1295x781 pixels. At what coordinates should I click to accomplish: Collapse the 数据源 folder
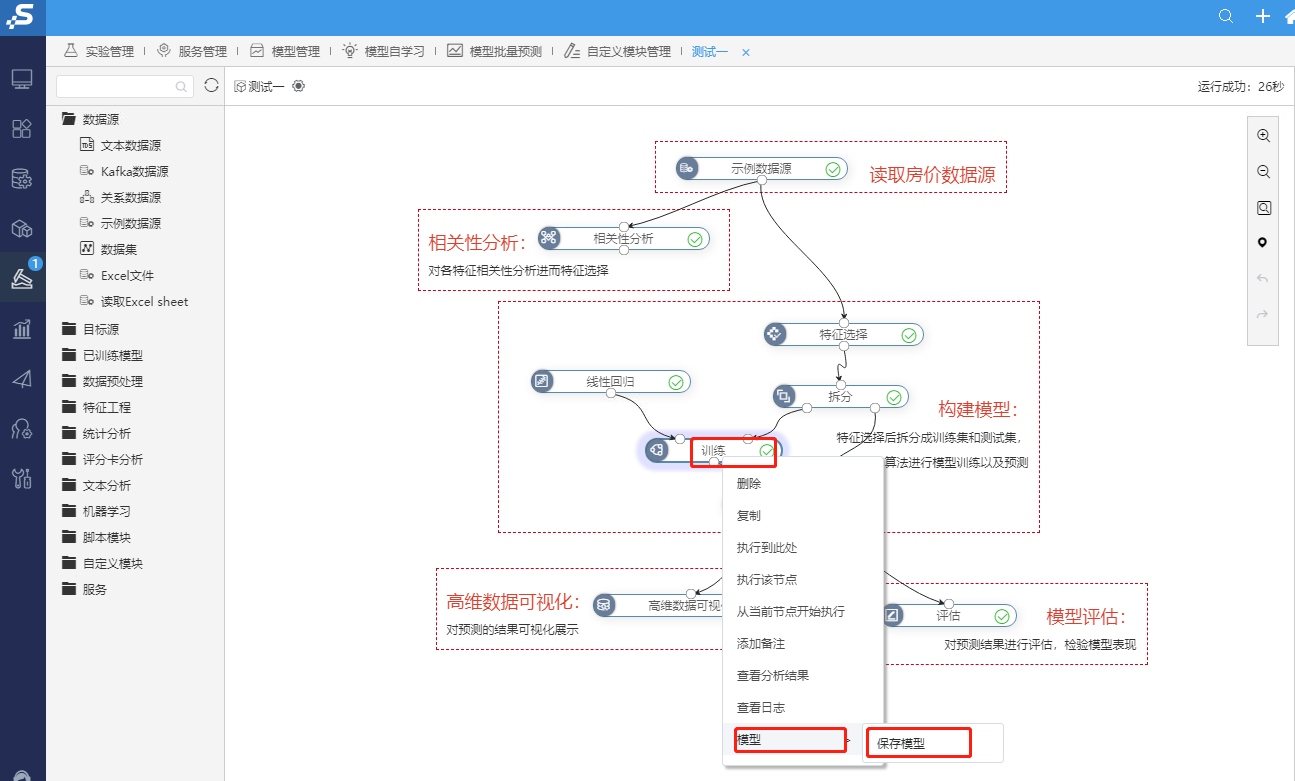point(69,119)
